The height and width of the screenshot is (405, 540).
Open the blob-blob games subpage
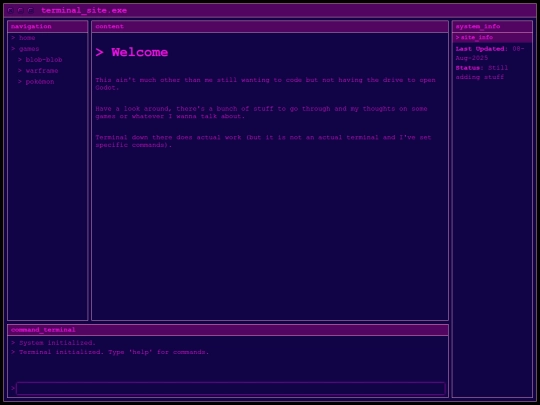click(44, 60)
